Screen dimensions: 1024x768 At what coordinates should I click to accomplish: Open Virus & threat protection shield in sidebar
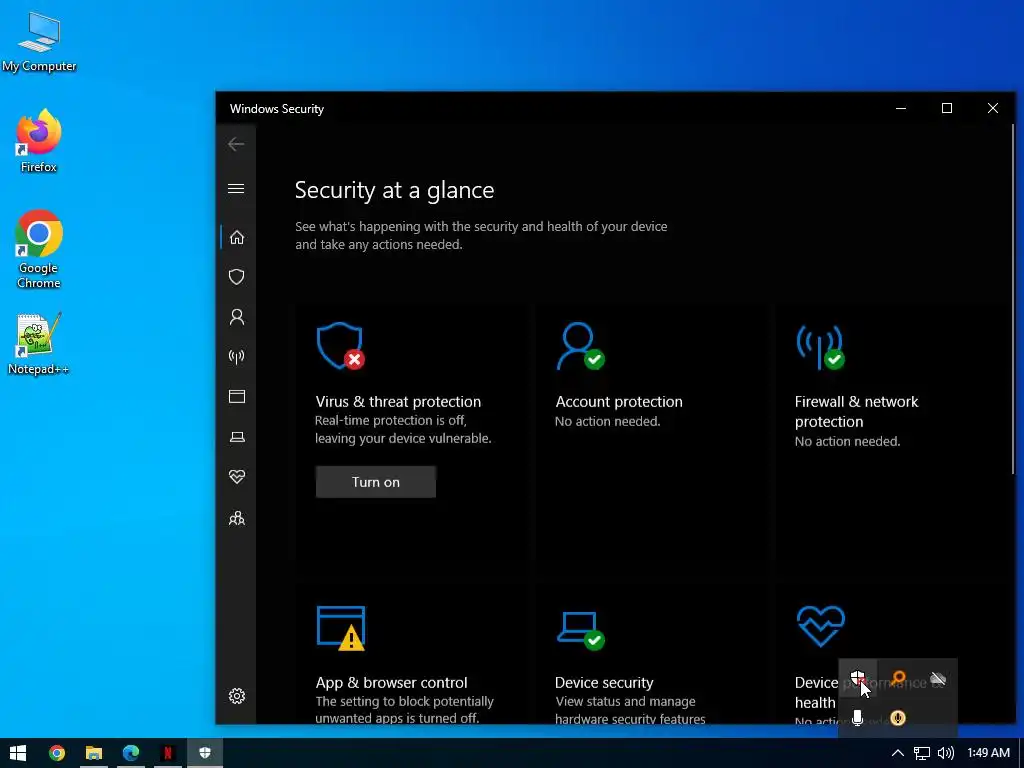tap(236, 277)
